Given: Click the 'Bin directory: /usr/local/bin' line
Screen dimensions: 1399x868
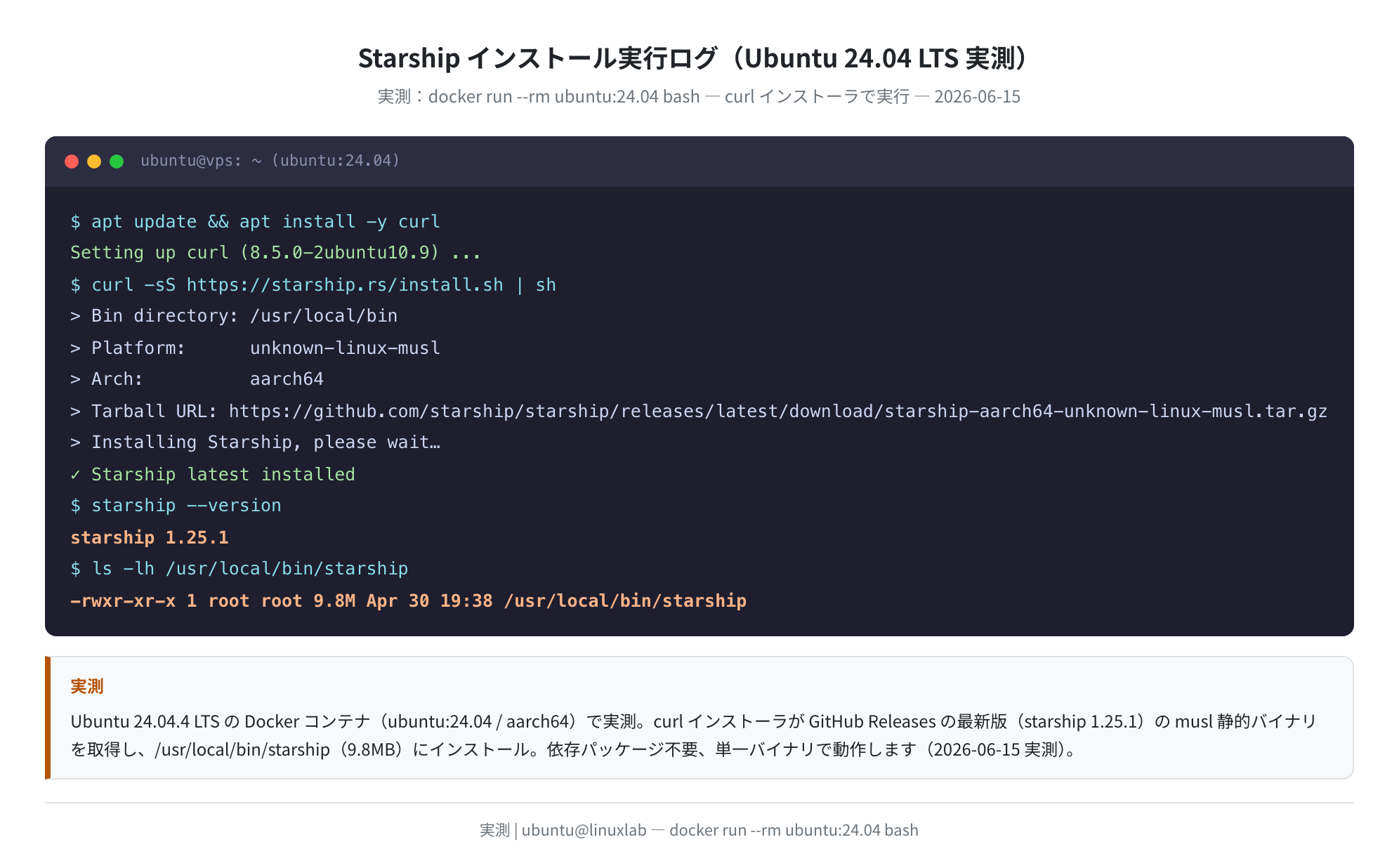Looking at the screenshot, I should click(x=234, y=316).
